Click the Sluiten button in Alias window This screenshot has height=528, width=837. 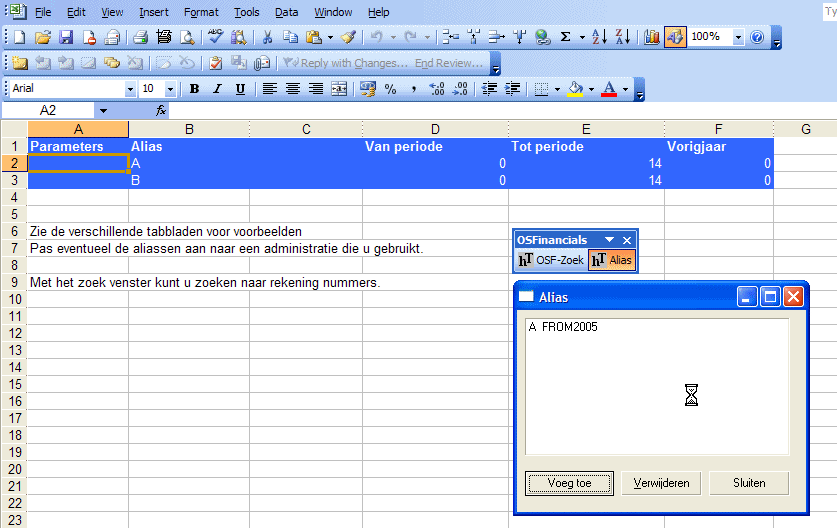[749, 483]
